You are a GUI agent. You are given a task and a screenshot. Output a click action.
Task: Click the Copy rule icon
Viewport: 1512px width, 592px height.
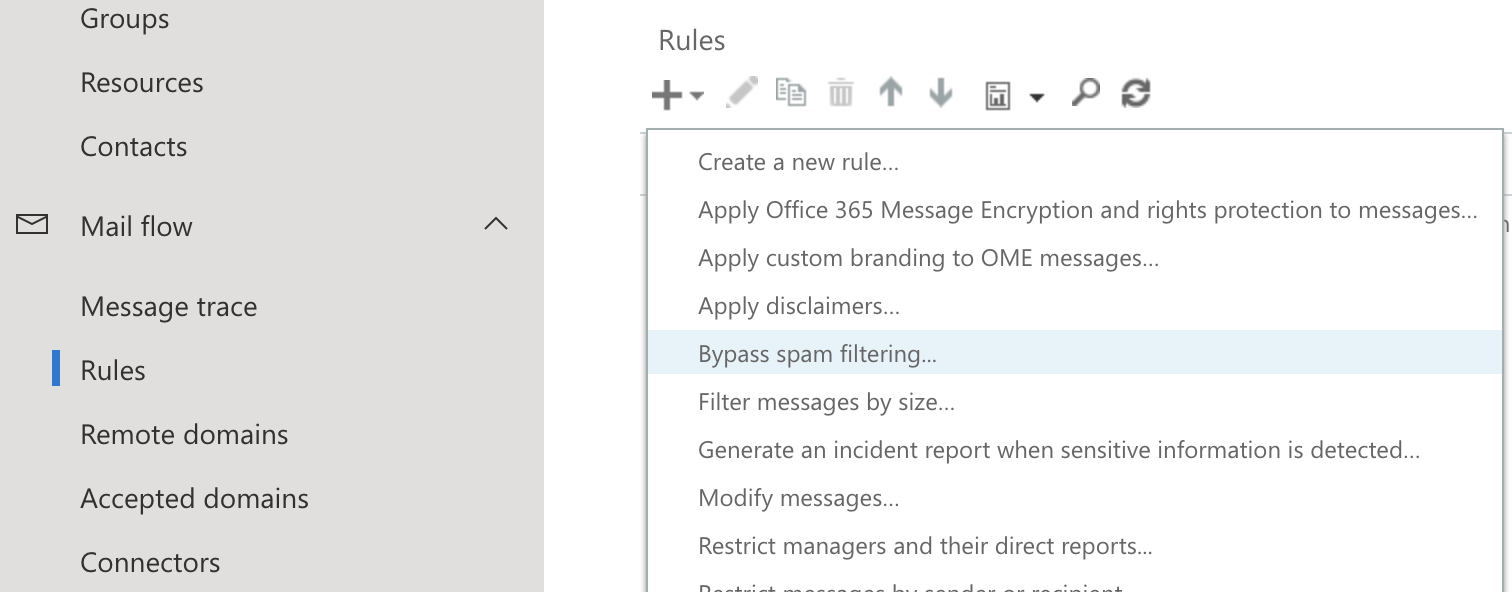[790, 93]
